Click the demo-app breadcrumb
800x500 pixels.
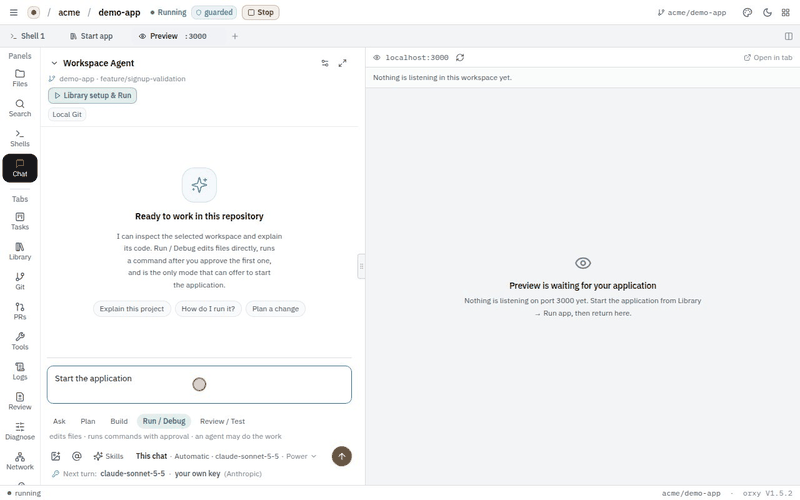click(x=119, y=12)
